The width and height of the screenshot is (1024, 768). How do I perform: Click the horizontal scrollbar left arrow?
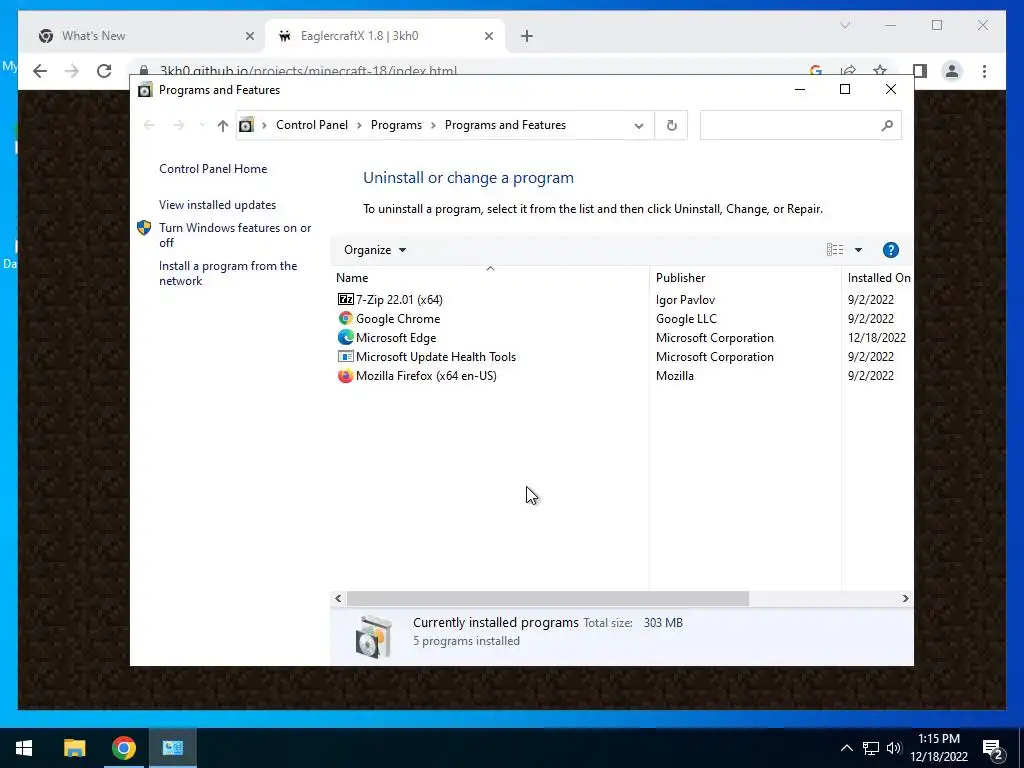click(338, 598)
